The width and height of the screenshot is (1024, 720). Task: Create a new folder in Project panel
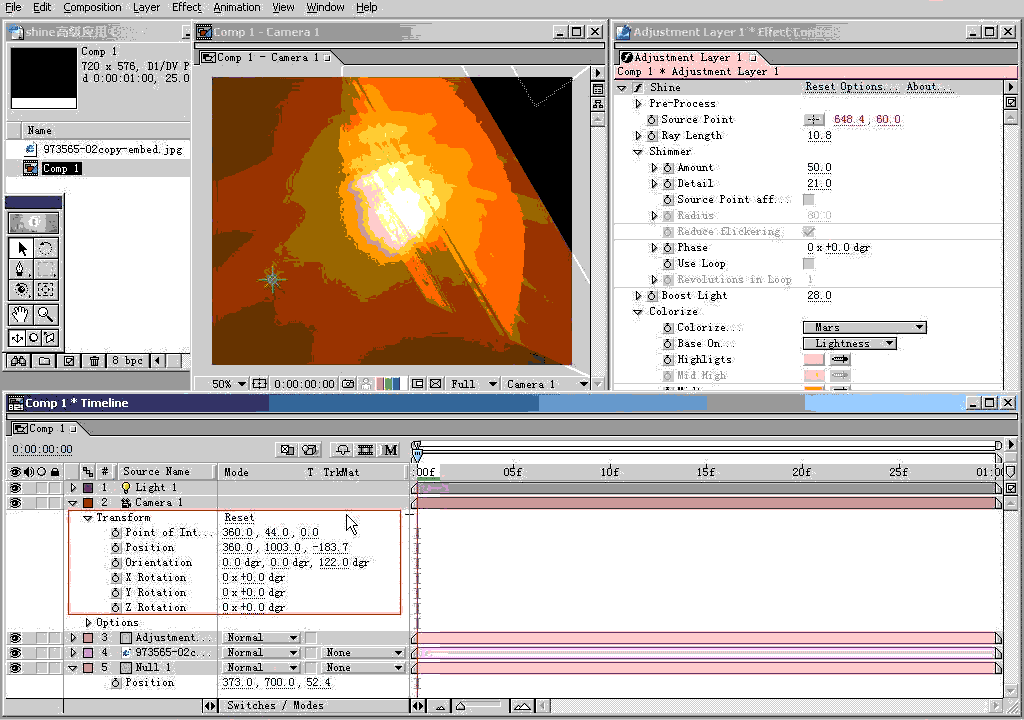click(x=44, y=361)
